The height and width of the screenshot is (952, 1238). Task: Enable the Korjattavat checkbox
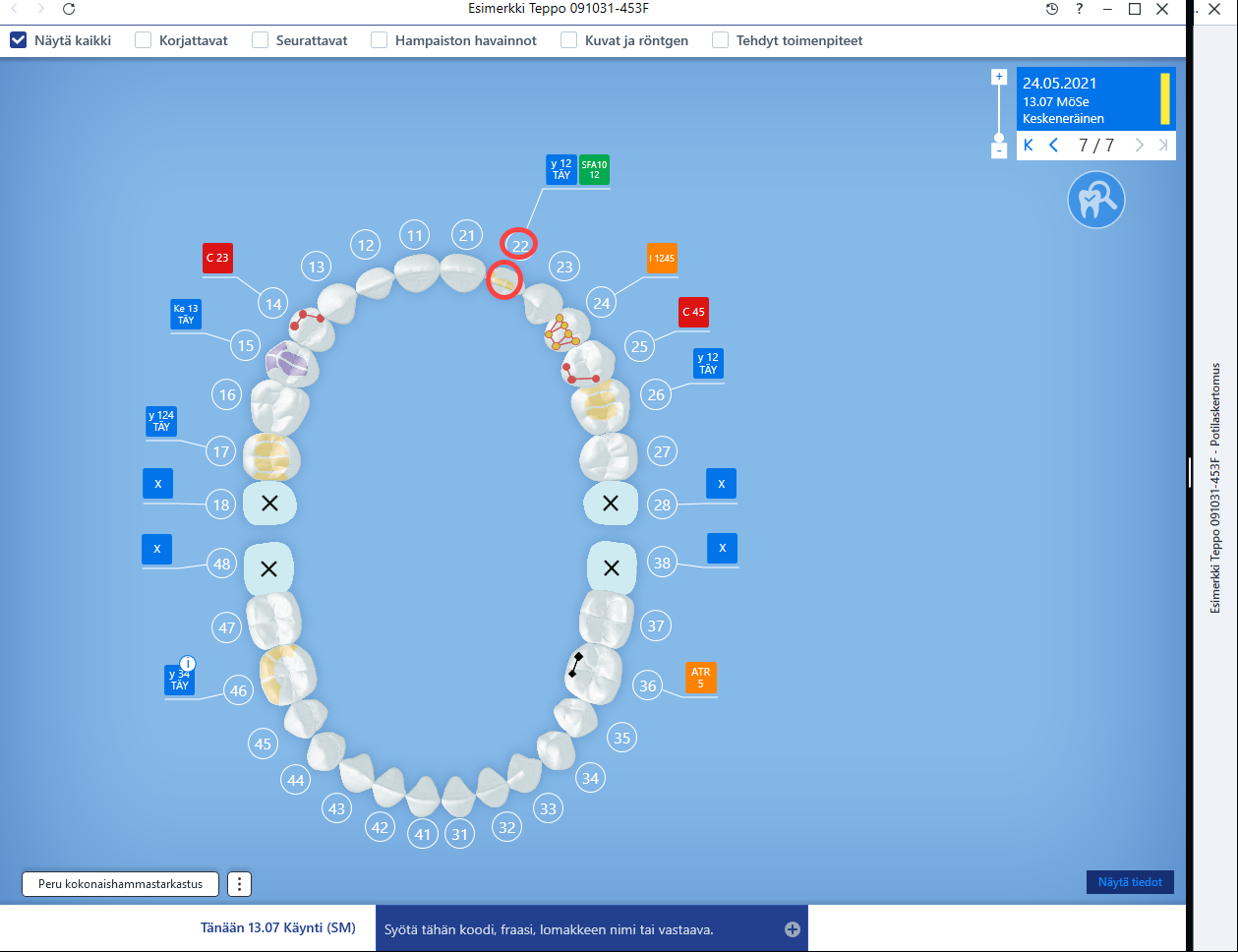pyautogui.click(x=144, y=40)
